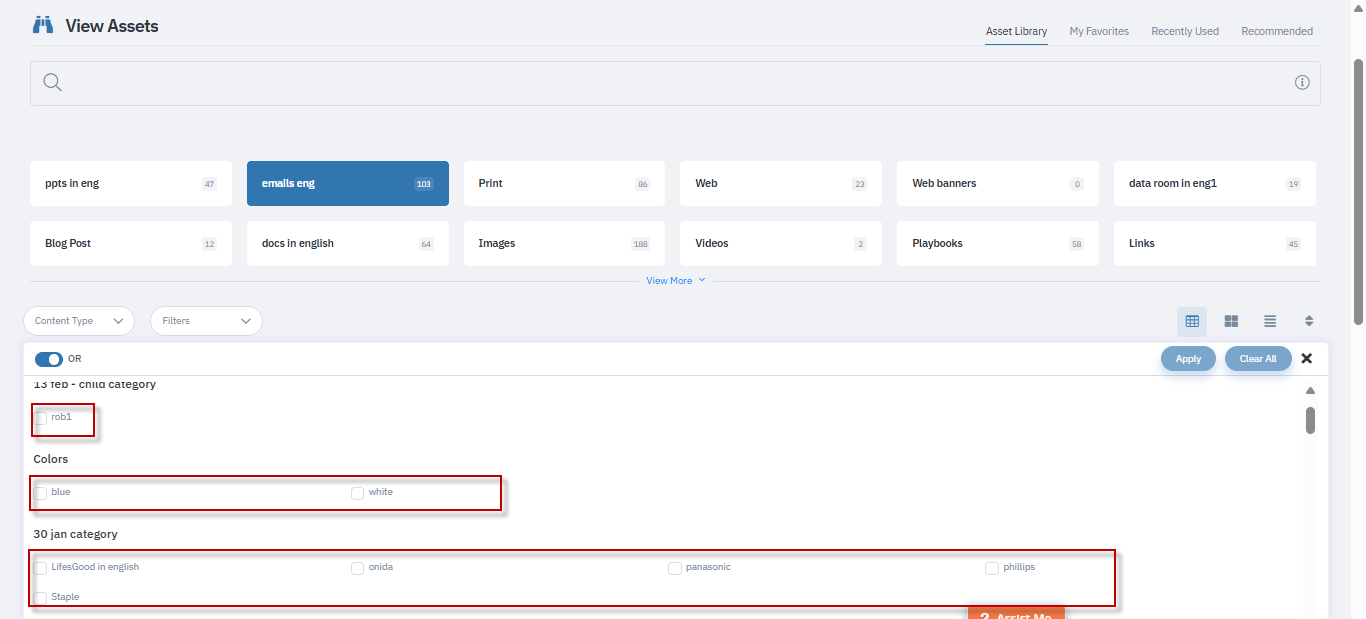Expand categories with View More
The width and height of the screenshot is (1366, 619).
click(x=675, y=281)
